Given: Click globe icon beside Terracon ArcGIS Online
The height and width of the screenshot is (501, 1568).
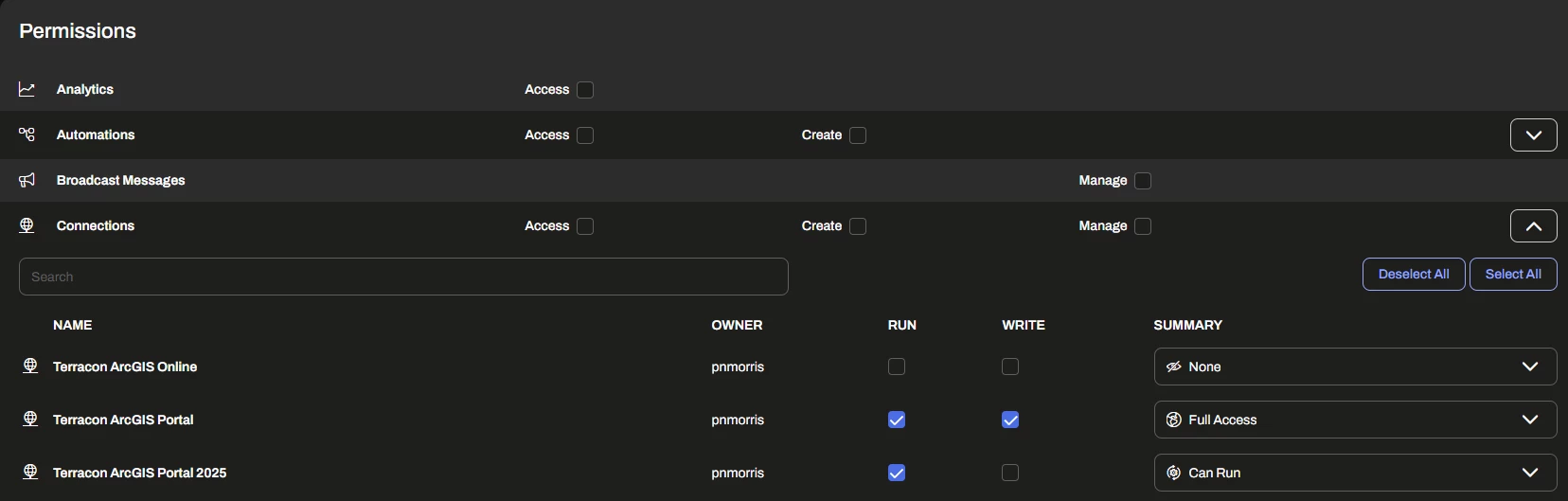Looking at the screenshot, I should (x=30, y=366).
